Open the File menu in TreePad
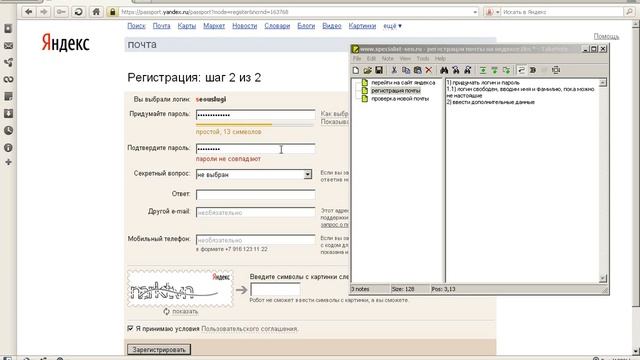 [x=357, y=59]
